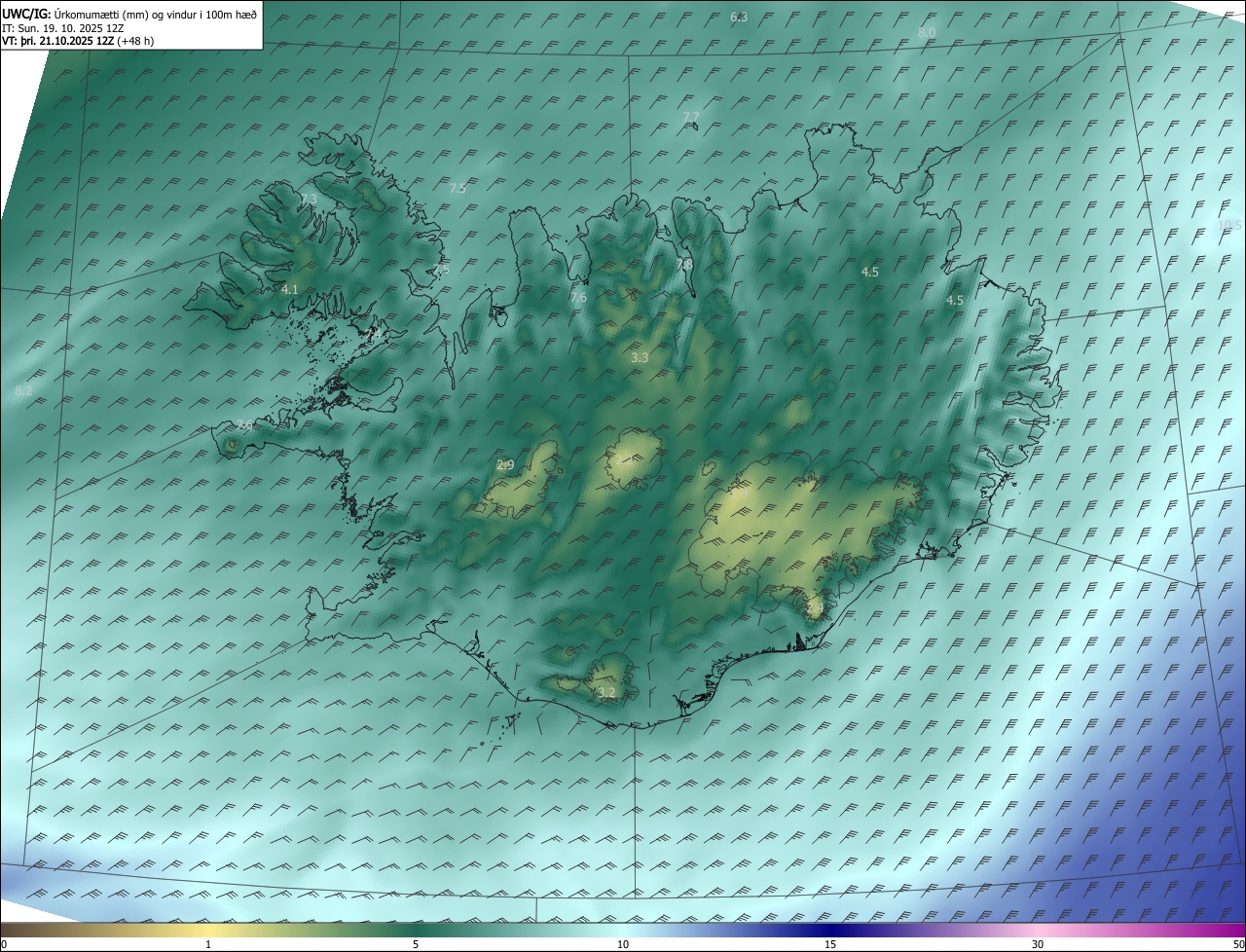Click the 3.2 value label

(606, 693)
